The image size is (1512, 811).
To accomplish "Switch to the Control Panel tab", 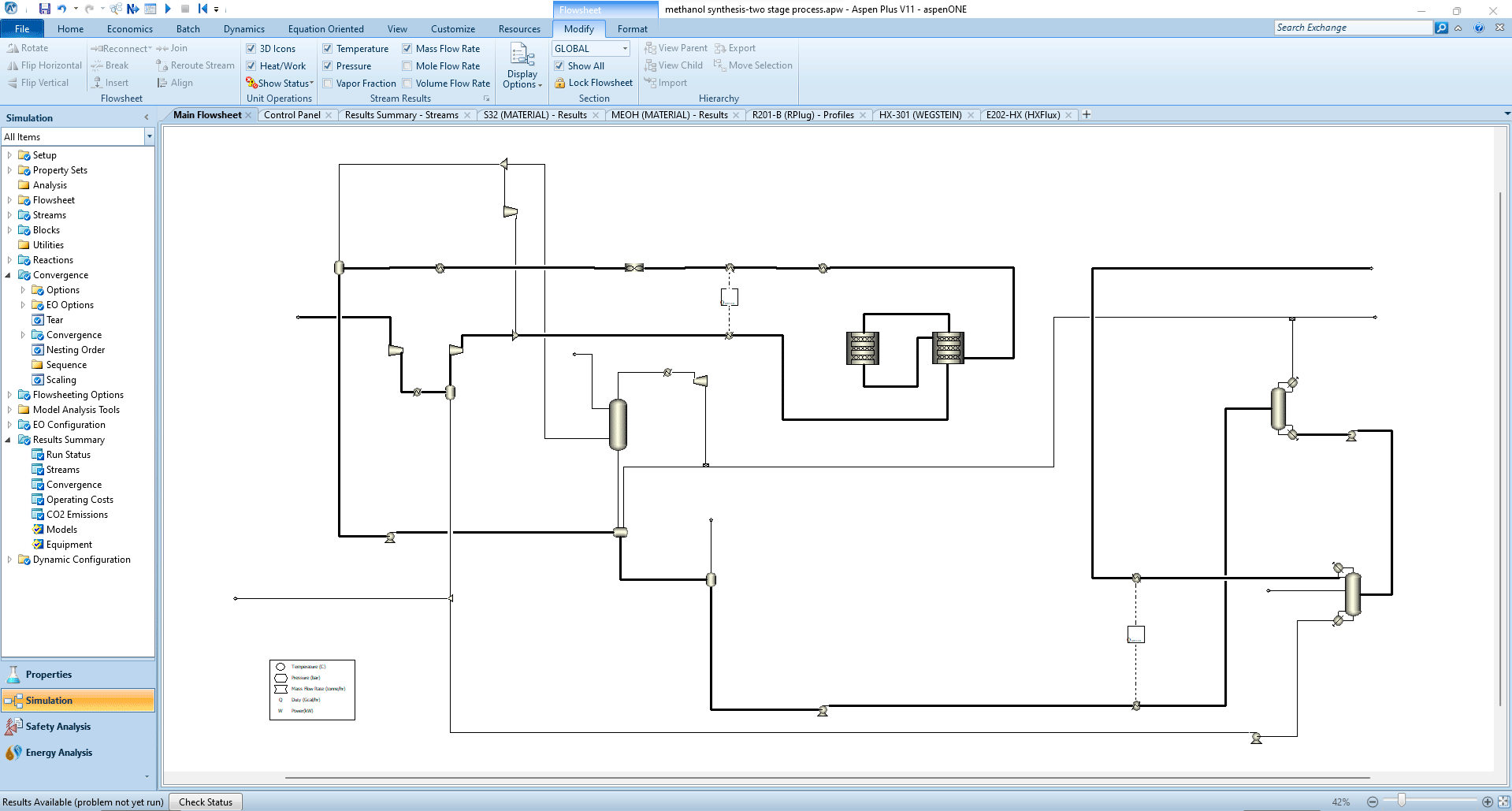I will click(292, 115).
